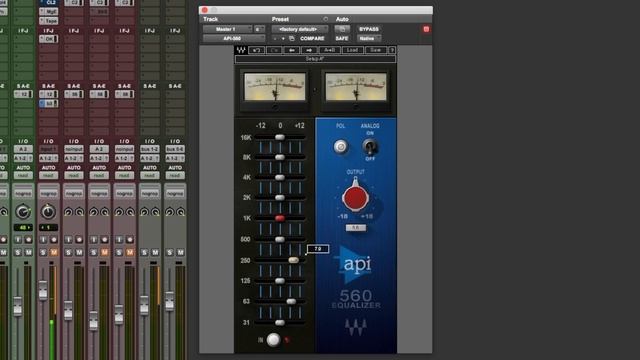
Task: Click the 500 band slider handle
Action: (280, 239)
